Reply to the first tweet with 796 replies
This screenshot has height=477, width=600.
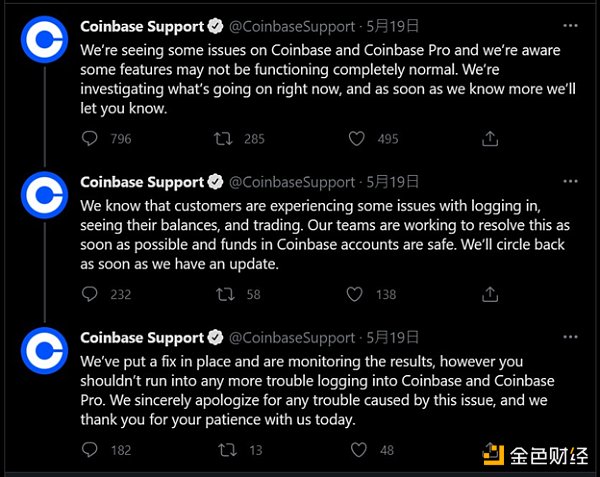pos(90,139)
